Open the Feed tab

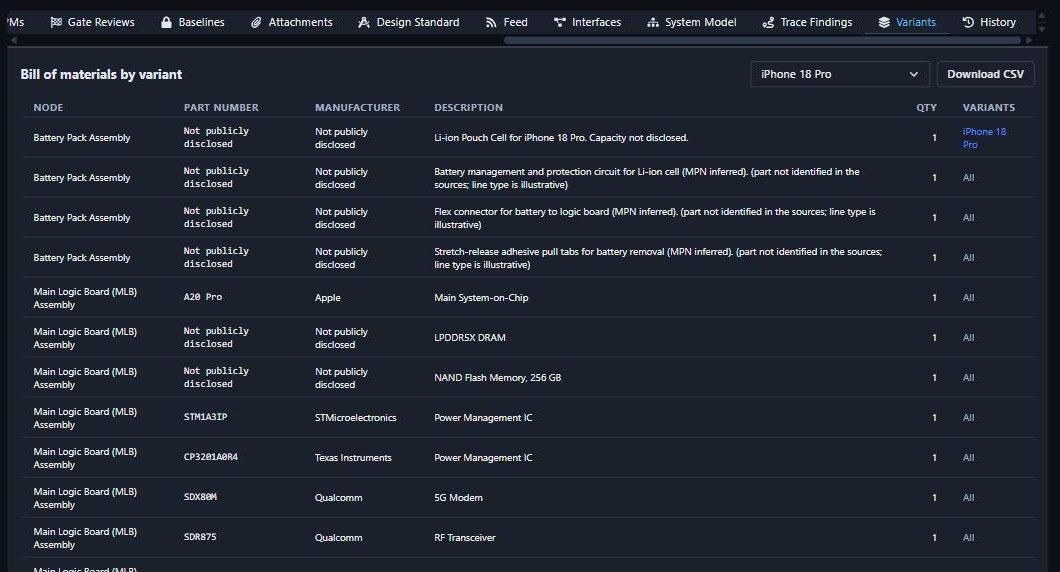(x=506, y=22)
